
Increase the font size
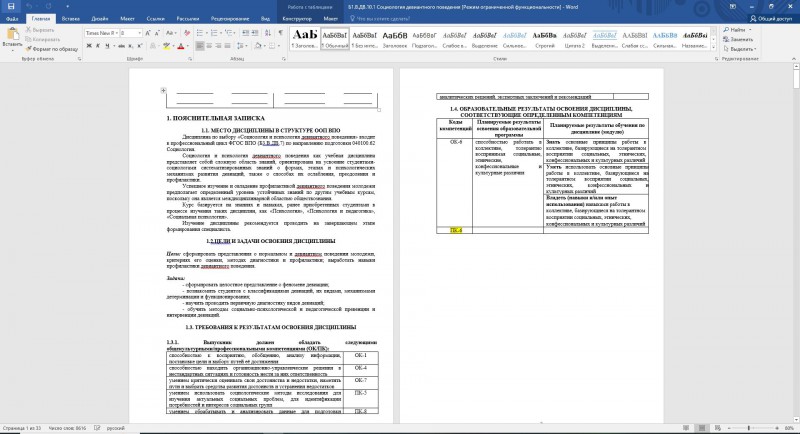click(x=148, y=33)
